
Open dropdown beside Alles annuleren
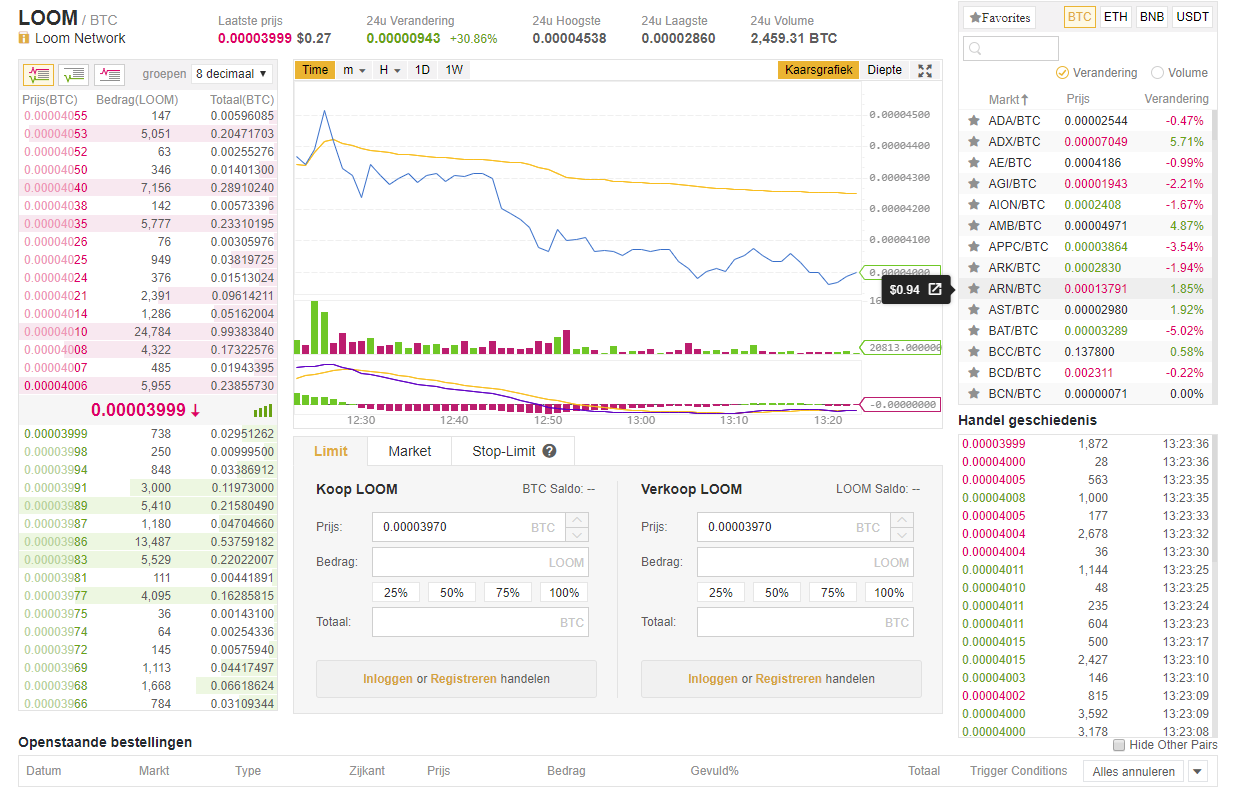coord(1198,771)
